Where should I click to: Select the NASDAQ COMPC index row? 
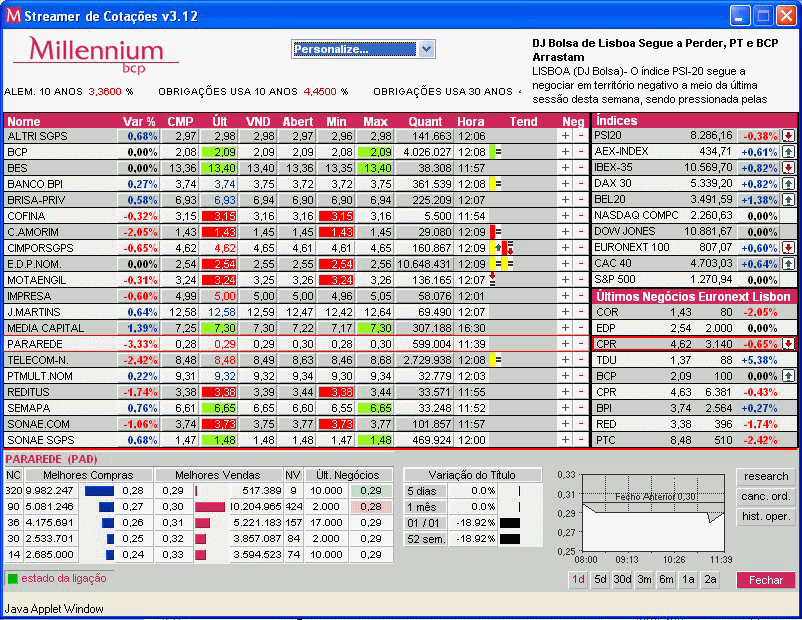coord(694,215)
